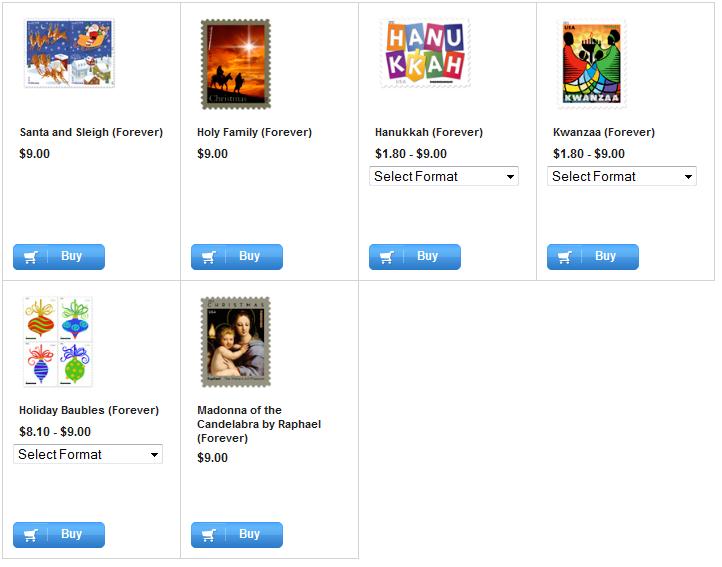722x567 pixels.
Task: Open the Kwanzaa Select Format dropdown
Action: 622,176
